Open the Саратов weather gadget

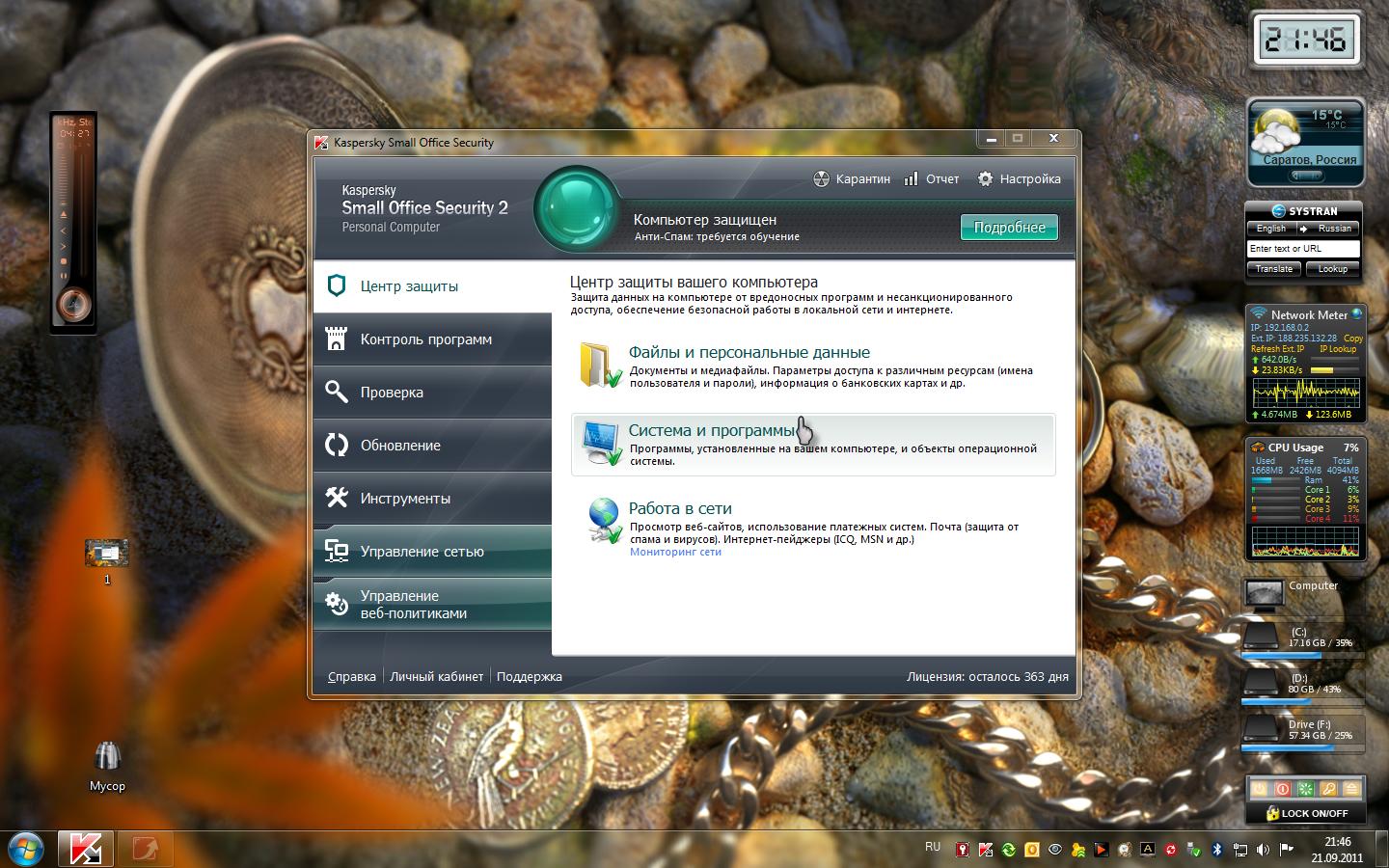(x=1305, y=143)
